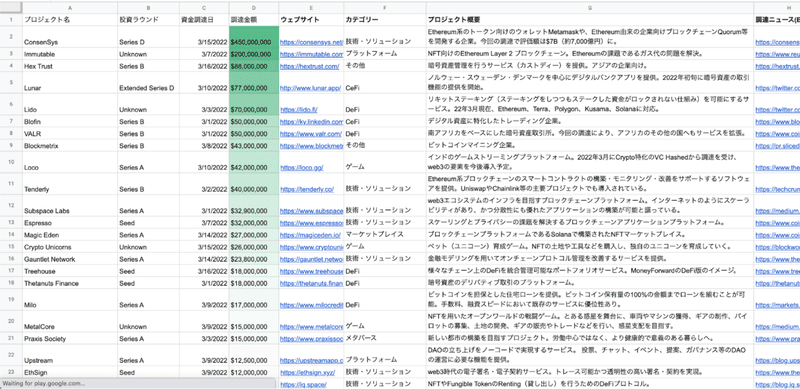Screen dimensions: 800x389
Task: Select the 3/16/2022 date for Treehouse
Action: pos(204,271)
